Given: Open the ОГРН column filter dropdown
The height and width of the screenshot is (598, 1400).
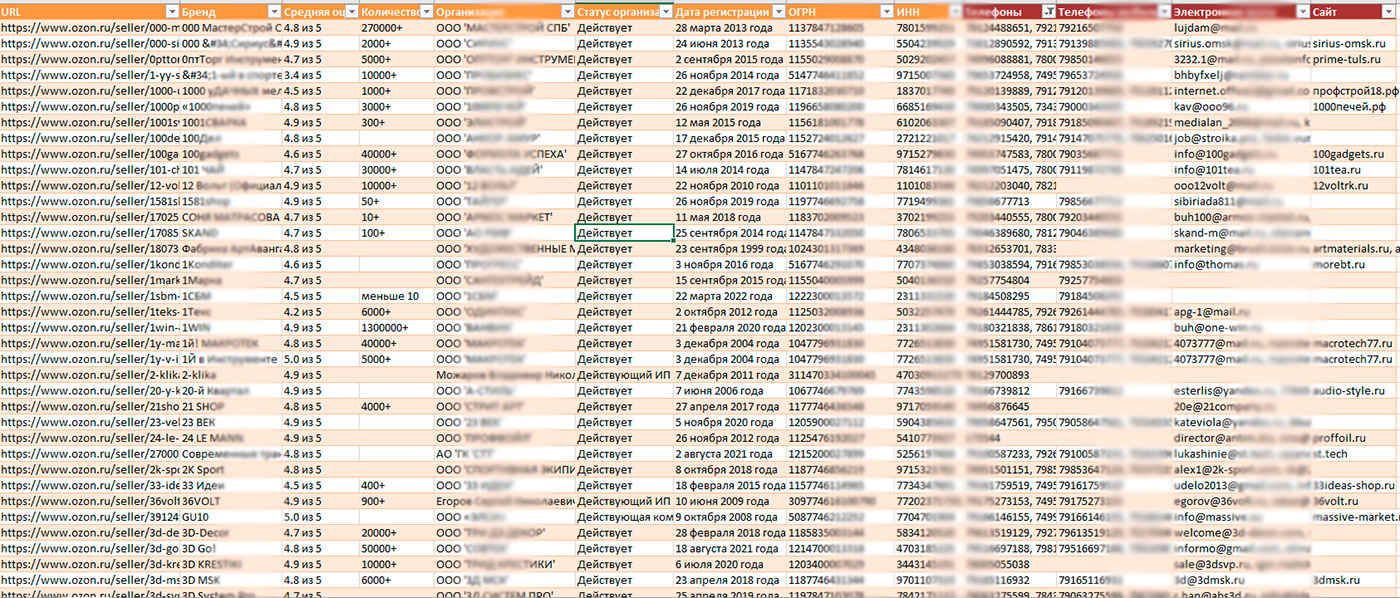Looking at the screenshot, I should 887,11.
